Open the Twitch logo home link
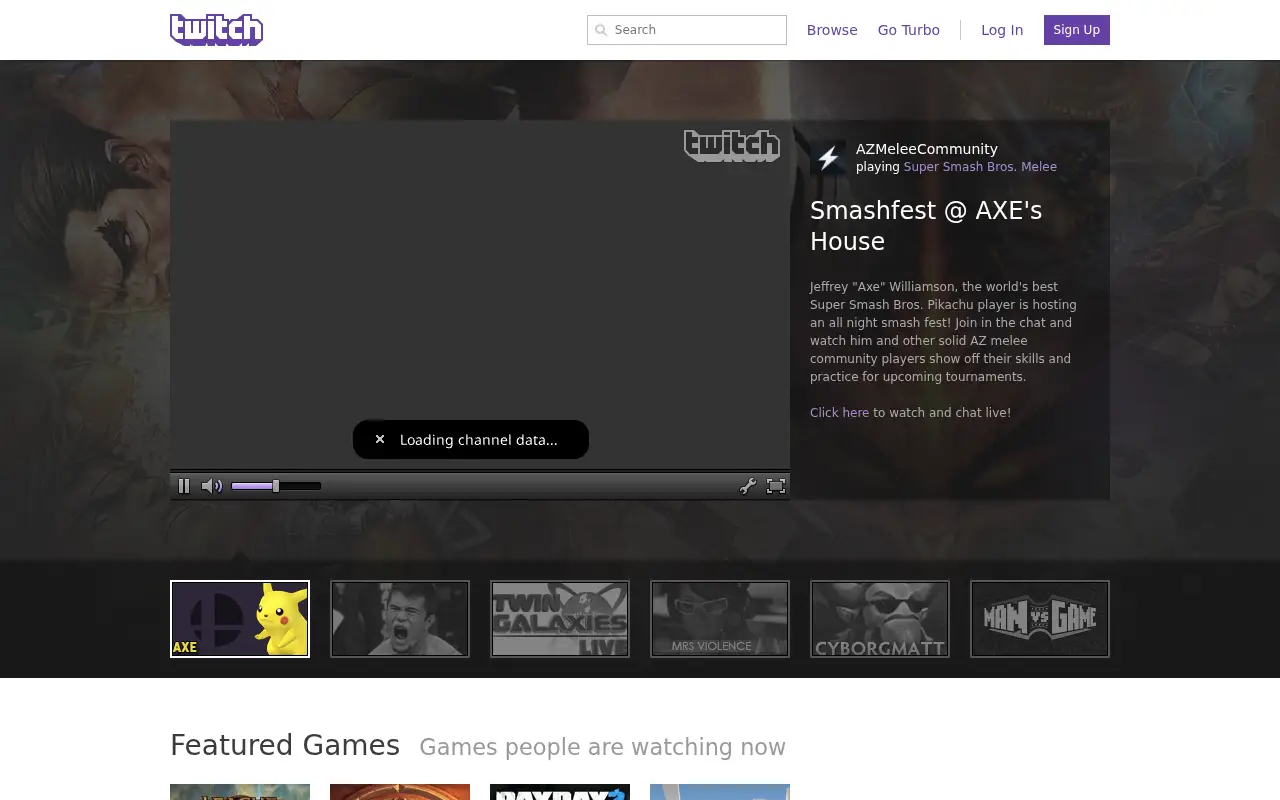1280x800 pixels. [x=216, y=30]
